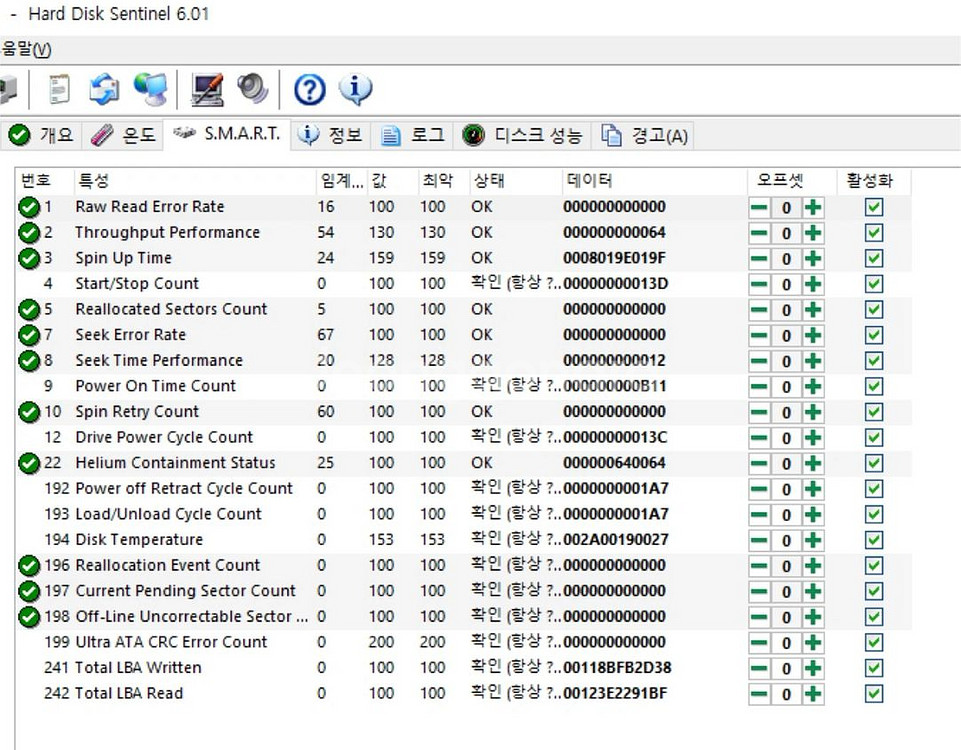Click the 최악 column header
This screenshot has width=961, height=750.
click(x=443, y=181)
